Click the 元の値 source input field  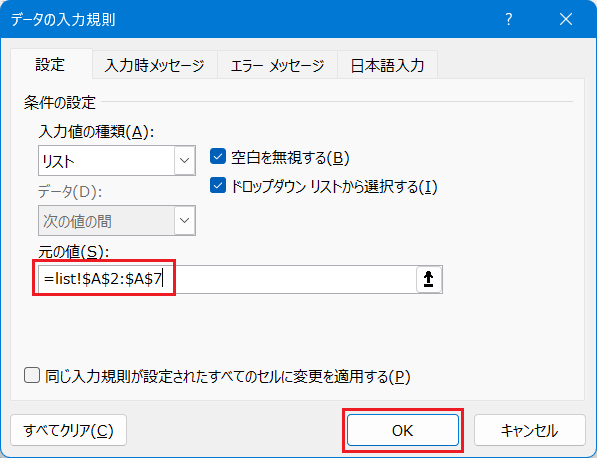click(x=227, y=279)
